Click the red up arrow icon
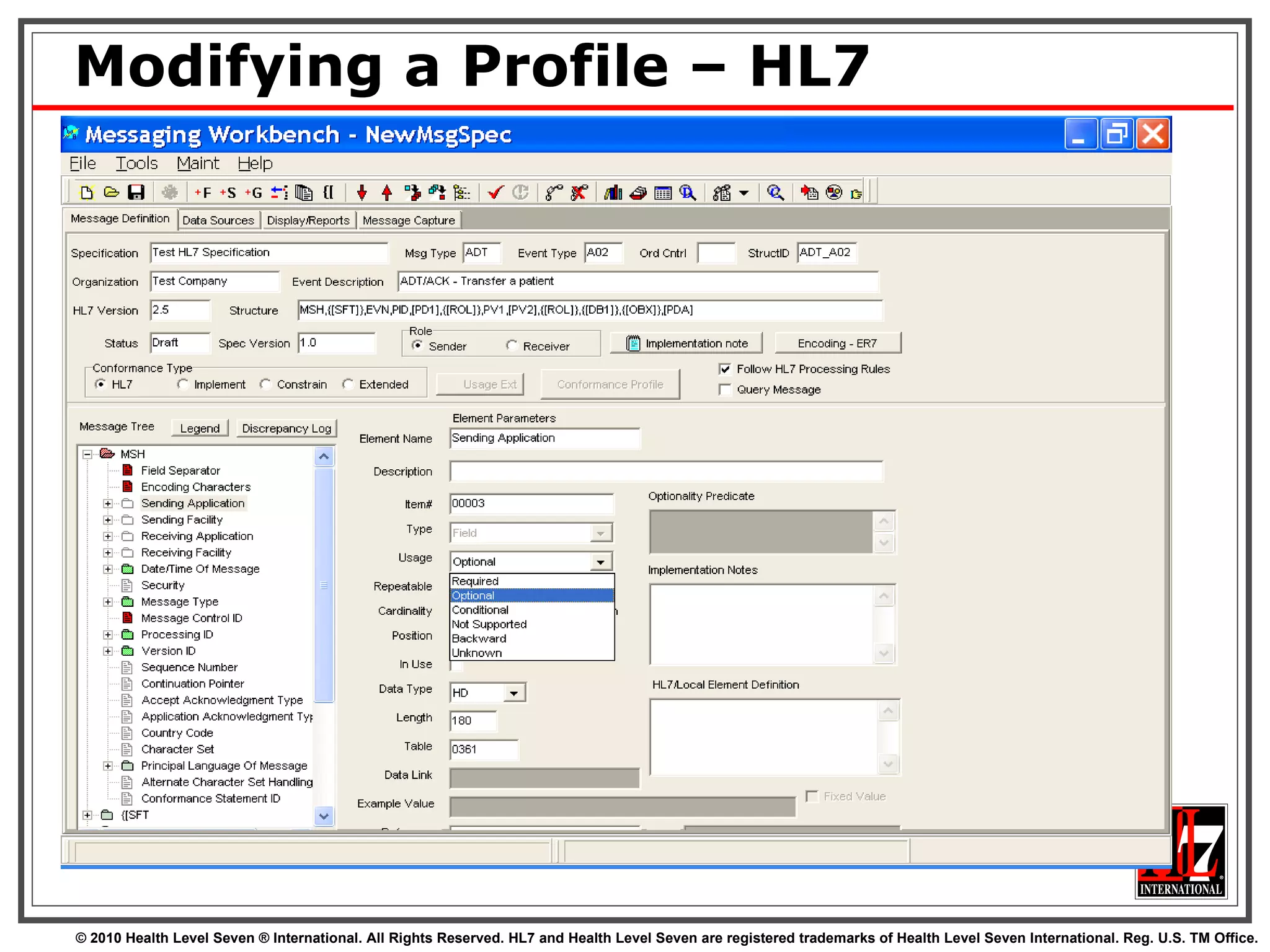This screenshot has height=952, width=1270. point(387,193)
